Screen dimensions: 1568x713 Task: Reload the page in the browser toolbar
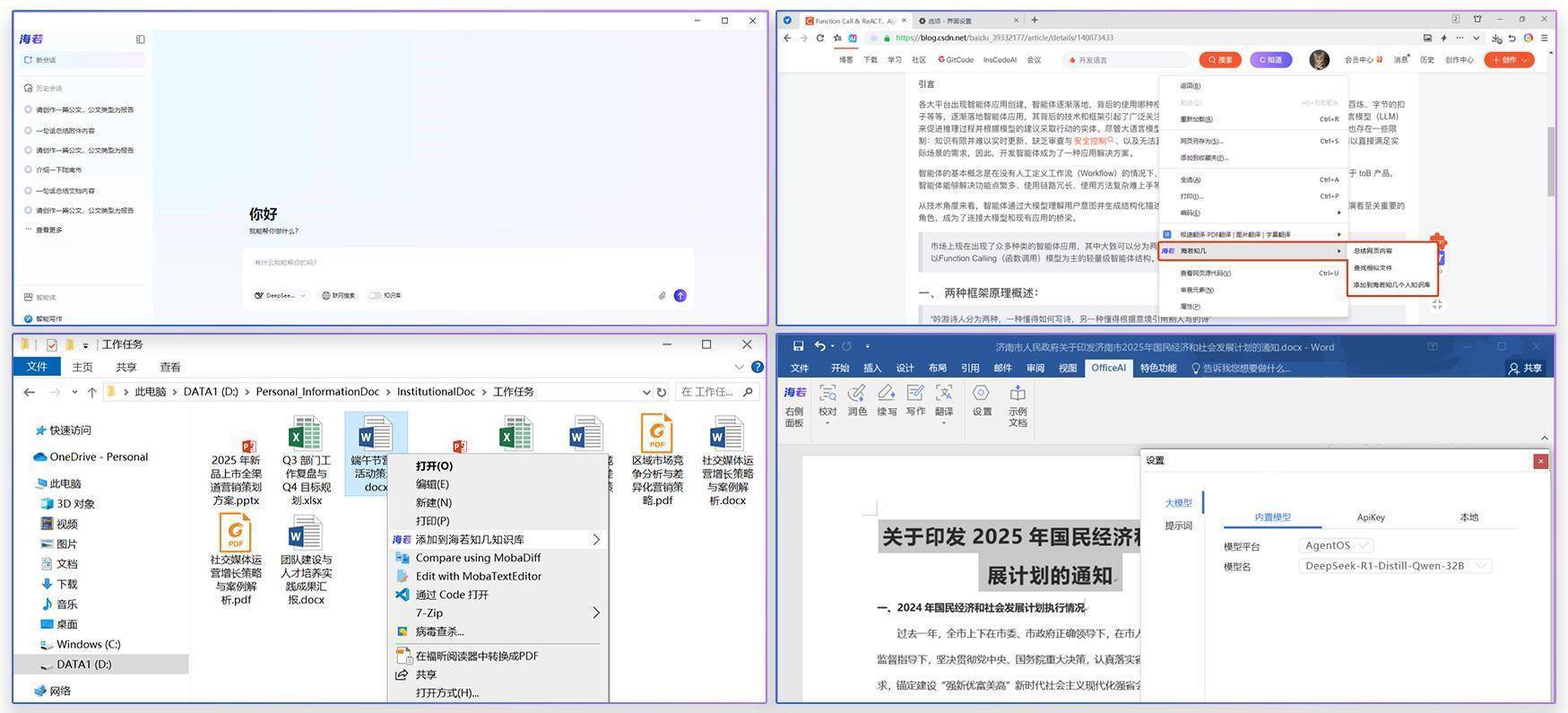coord(819,38)
